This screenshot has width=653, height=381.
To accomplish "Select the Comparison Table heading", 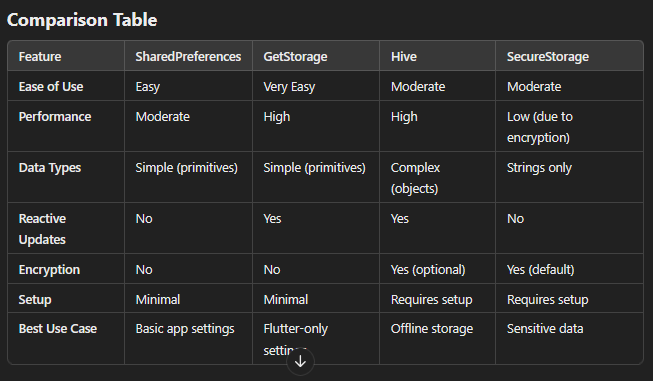I will click(82, 20).
